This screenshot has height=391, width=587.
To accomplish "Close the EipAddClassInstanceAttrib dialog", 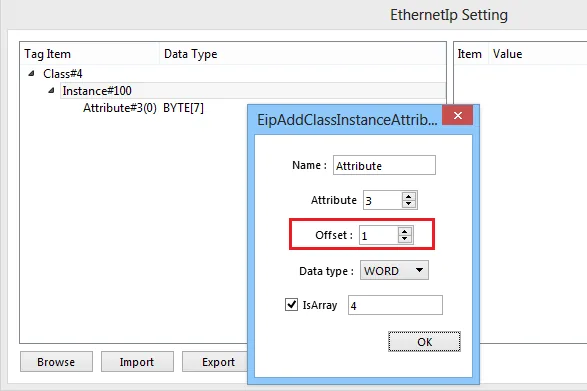I will [457, 115].
